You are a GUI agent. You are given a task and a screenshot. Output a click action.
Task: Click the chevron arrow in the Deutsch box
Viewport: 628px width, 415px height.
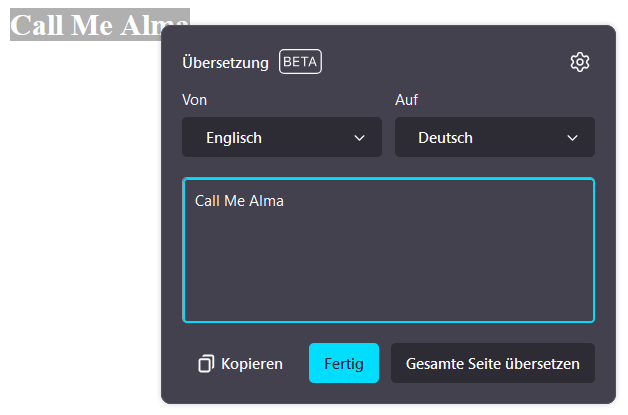tap(573, 138)
